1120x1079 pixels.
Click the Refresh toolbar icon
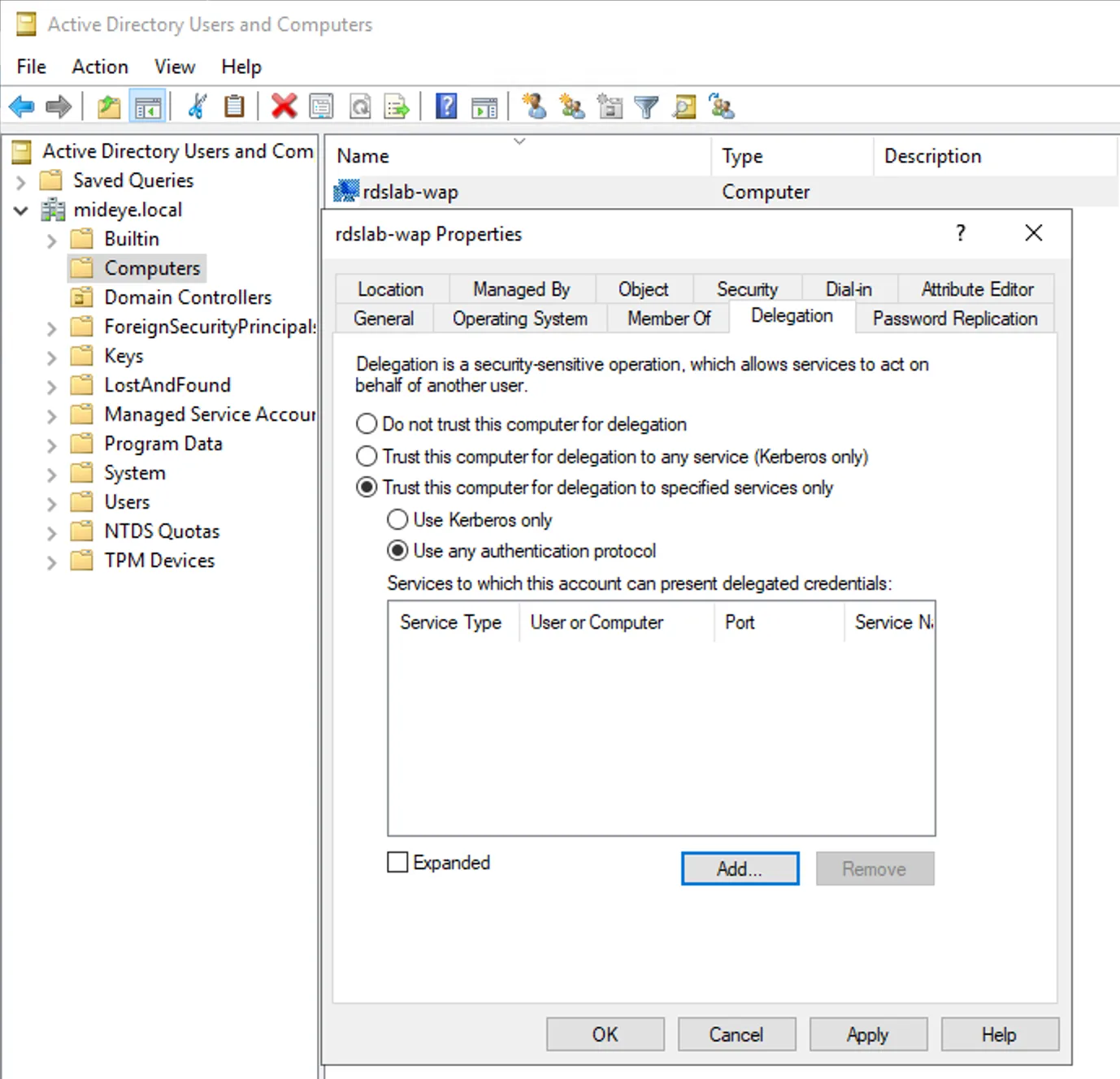point(360,106)
